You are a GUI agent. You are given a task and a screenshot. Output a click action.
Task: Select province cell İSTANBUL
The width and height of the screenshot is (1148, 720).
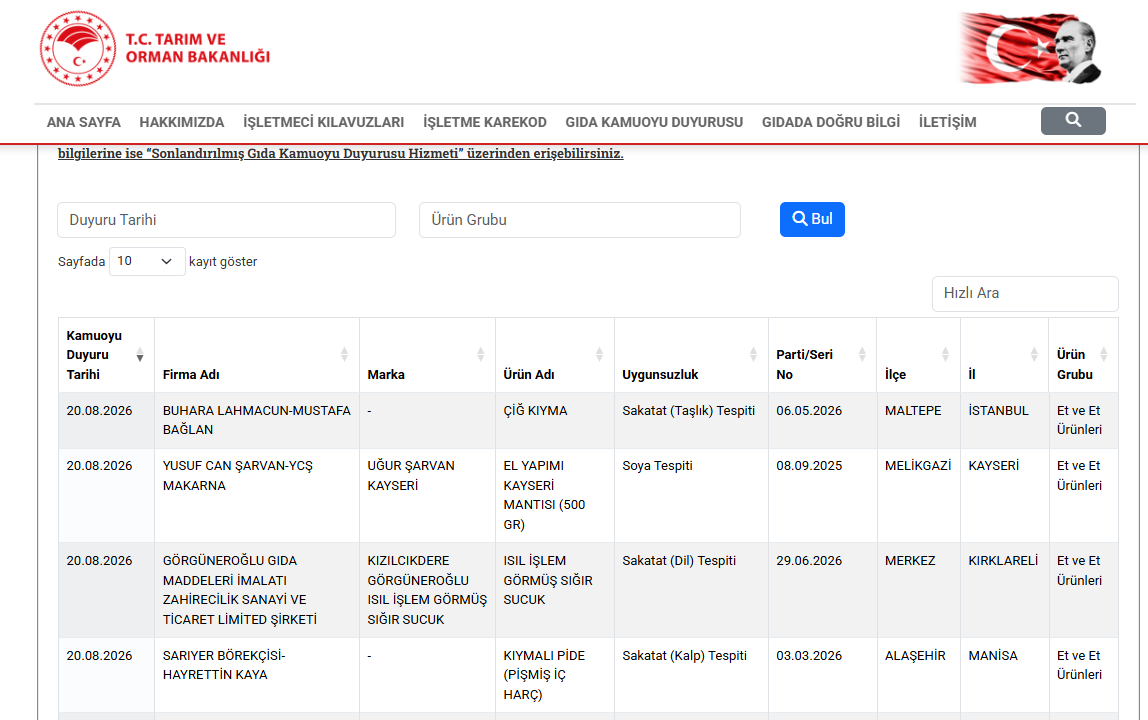tap(1004, 420)
